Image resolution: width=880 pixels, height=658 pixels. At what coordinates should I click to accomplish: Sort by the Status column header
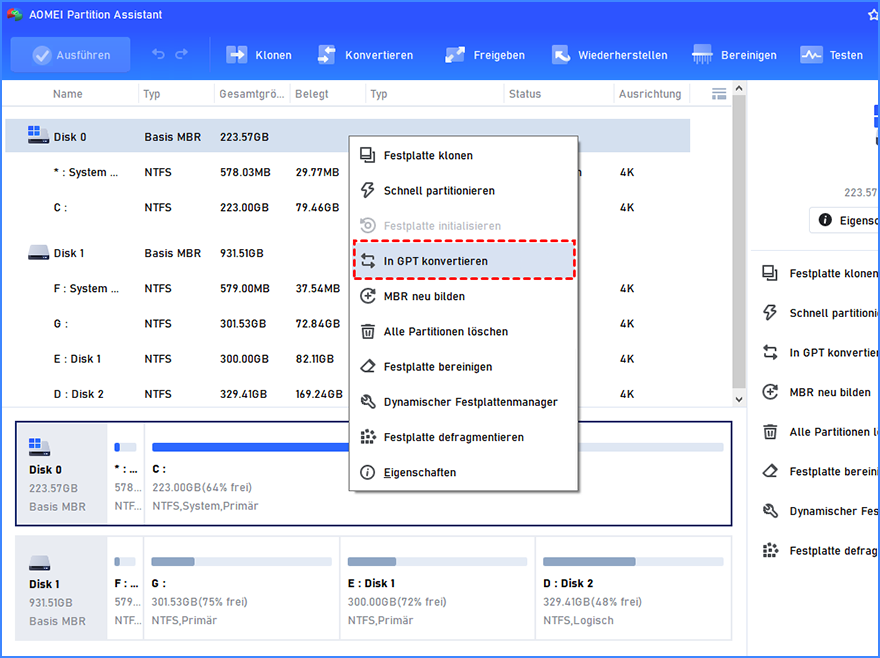point(525,94)
